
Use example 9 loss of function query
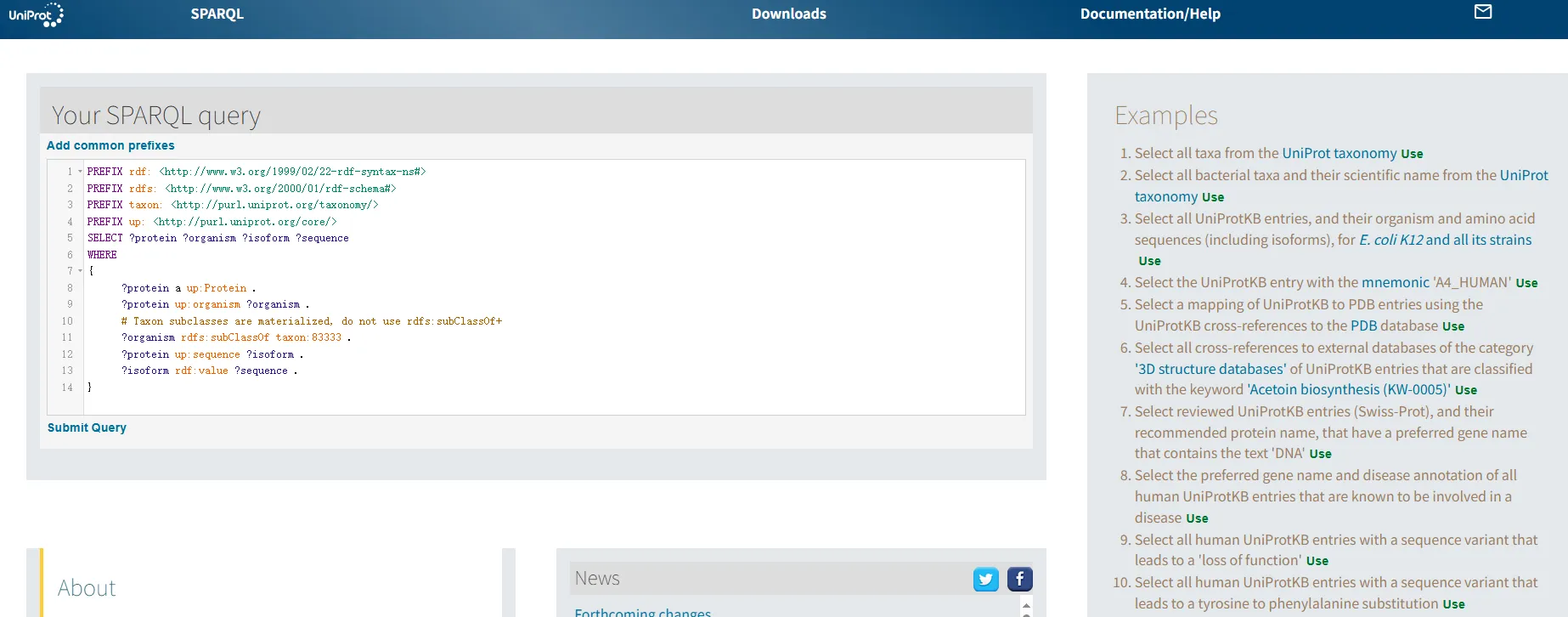tap(1317, 561)
